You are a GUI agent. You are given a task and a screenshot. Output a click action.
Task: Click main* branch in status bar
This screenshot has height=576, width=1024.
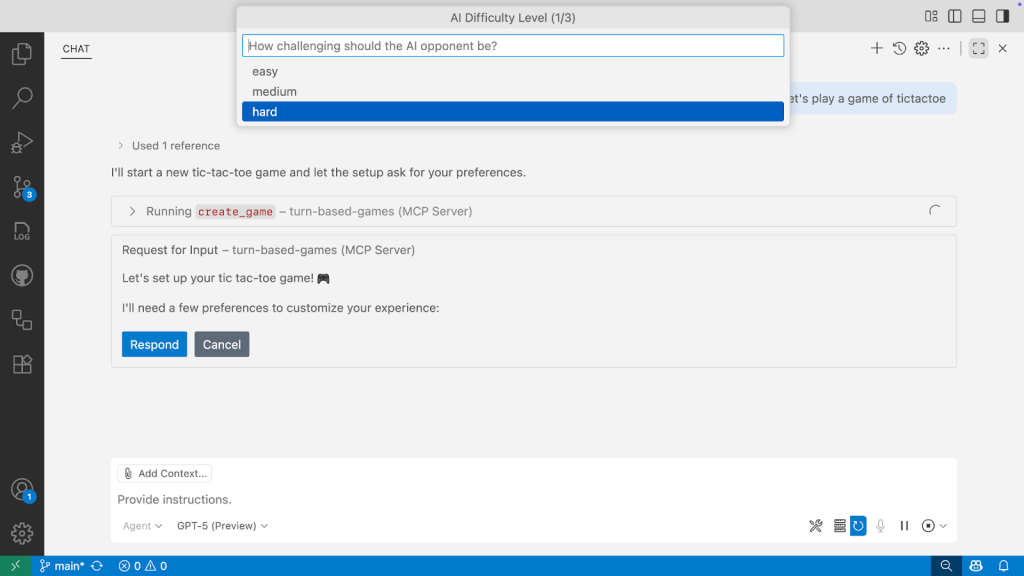tap(61, 566)
